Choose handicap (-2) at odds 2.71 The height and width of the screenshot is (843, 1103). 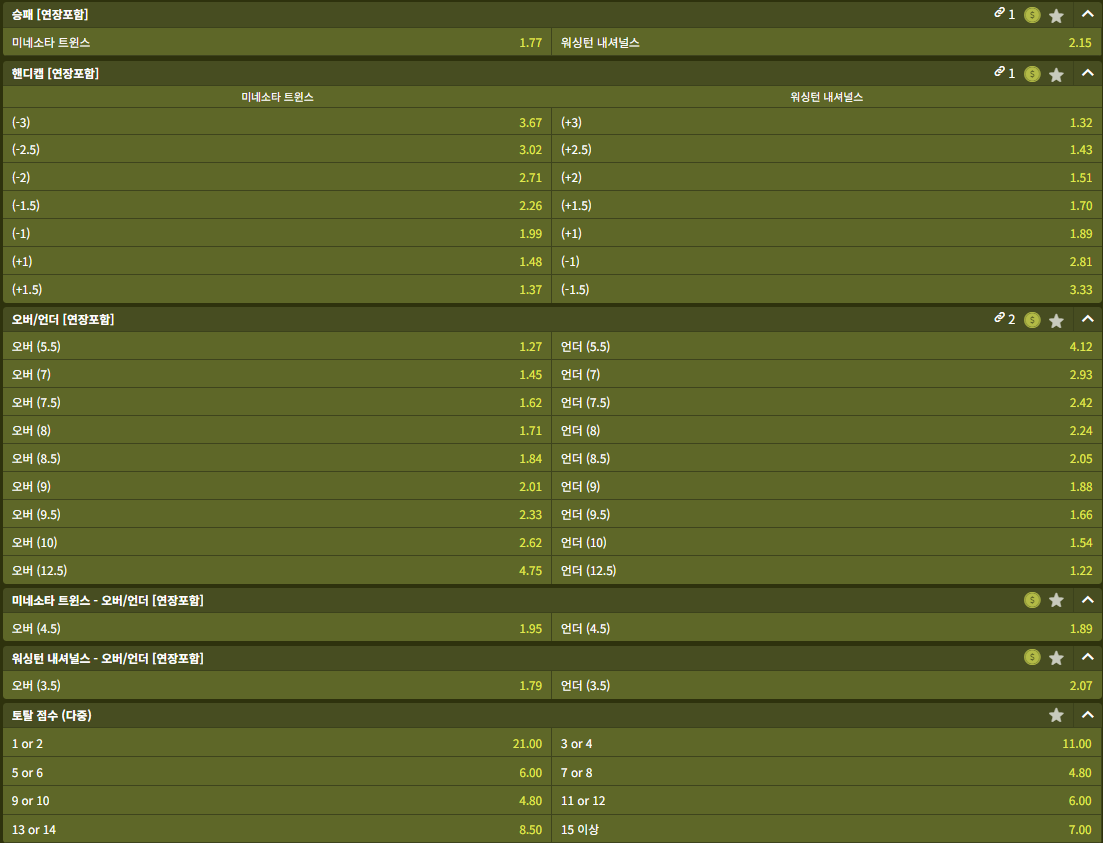click(x=277, y=177)
